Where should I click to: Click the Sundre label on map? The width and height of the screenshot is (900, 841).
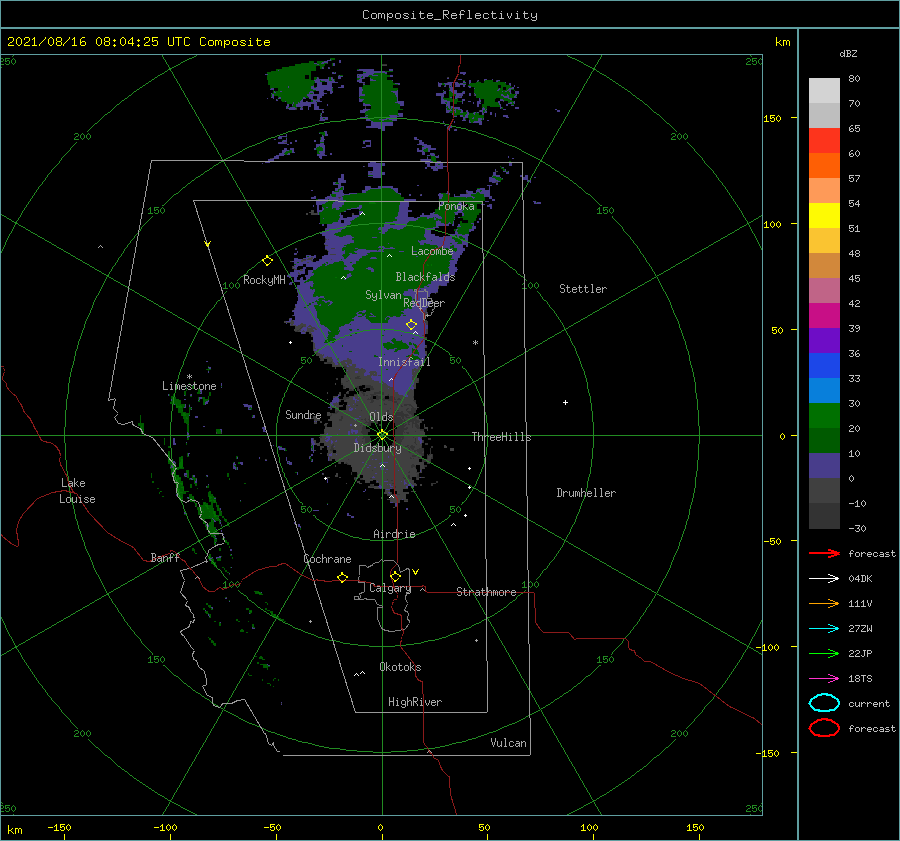coord(303,415)
